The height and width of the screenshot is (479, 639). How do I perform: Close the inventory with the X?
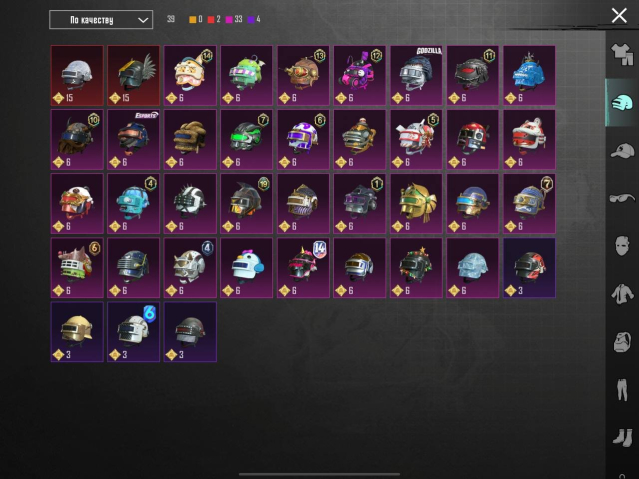(x=619, y=16)
